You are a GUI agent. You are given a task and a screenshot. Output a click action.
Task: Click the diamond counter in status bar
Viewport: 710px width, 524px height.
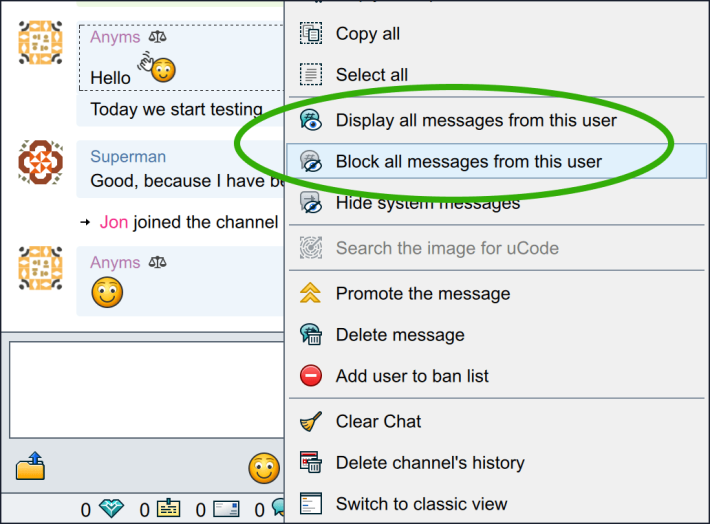(x=111, y=509)
